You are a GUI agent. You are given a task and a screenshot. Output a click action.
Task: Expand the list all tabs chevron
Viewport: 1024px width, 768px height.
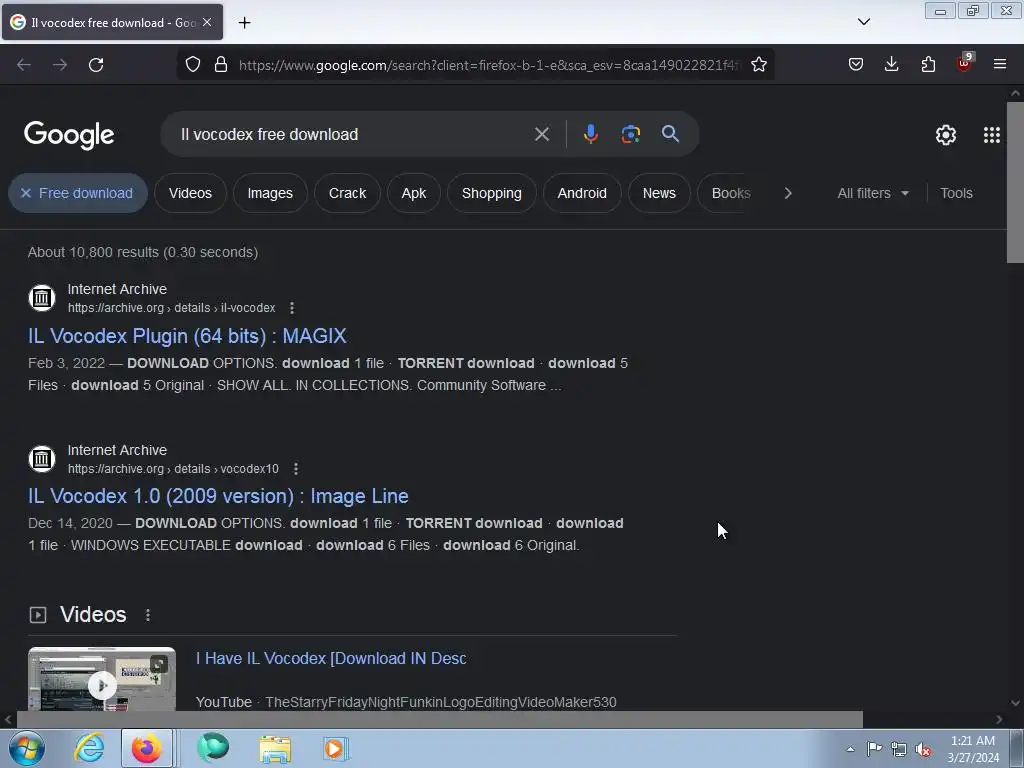(863, 22)
